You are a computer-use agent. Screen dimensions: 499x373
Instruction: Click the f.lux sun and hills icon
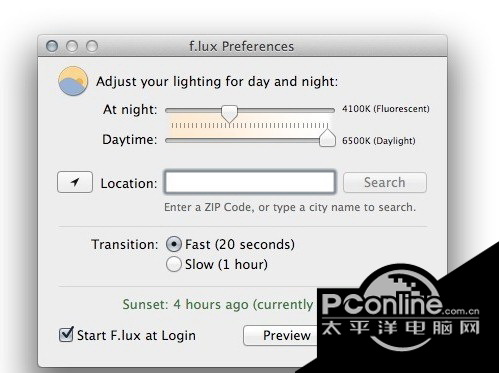[73, 81]
